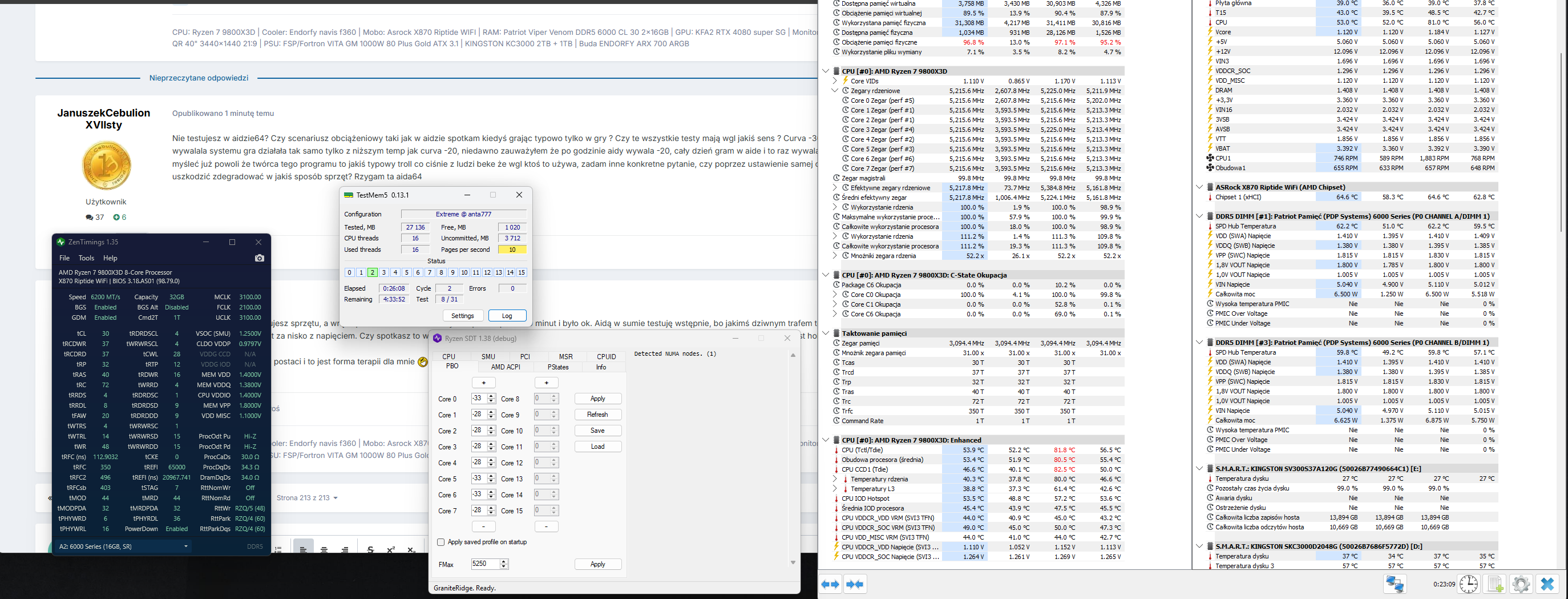Click Save button in Ryzen SDT

click(597, 430)
